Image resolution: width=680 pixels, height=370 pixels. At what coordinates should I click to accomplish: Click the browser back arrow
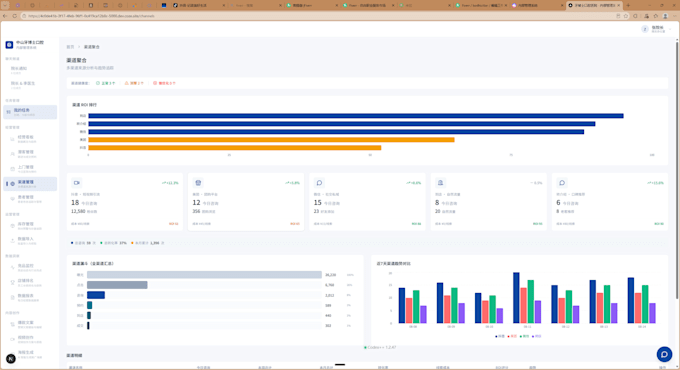coord(5,16)
